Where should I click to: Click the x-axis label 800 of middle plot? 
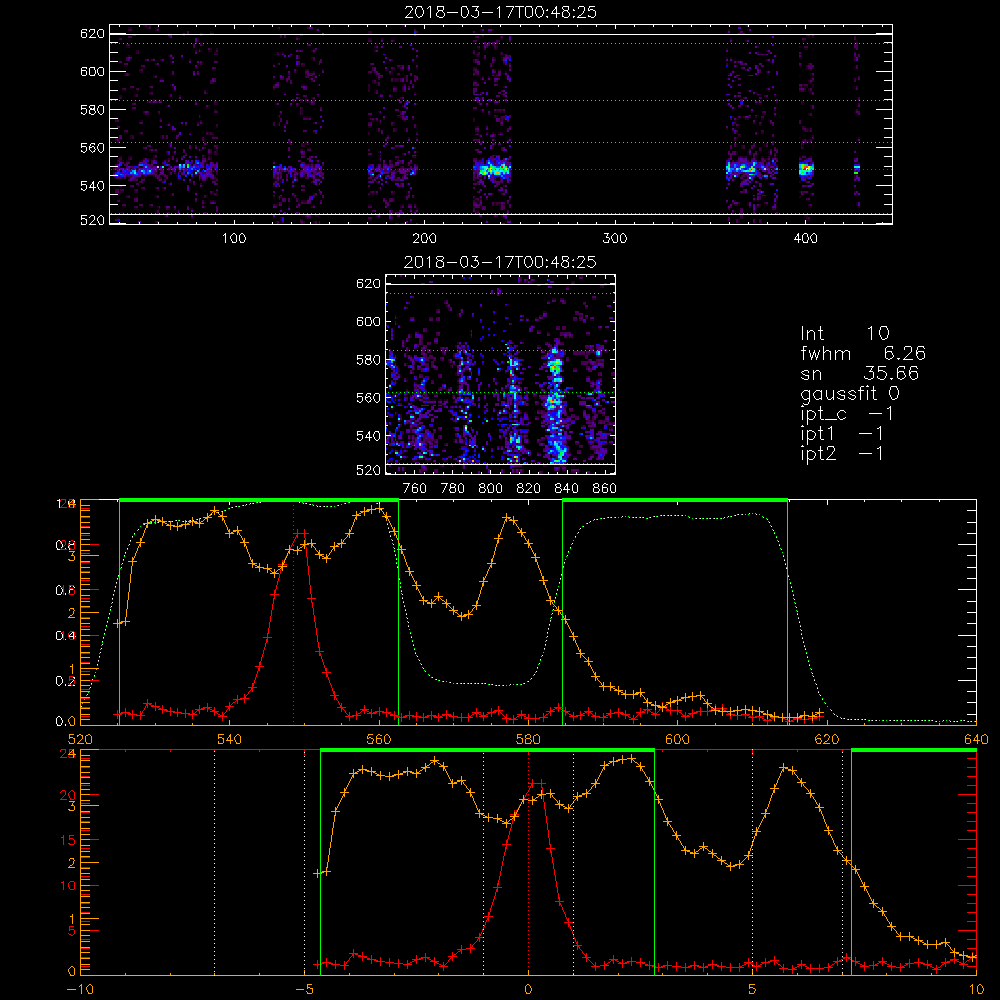point(490,489)
